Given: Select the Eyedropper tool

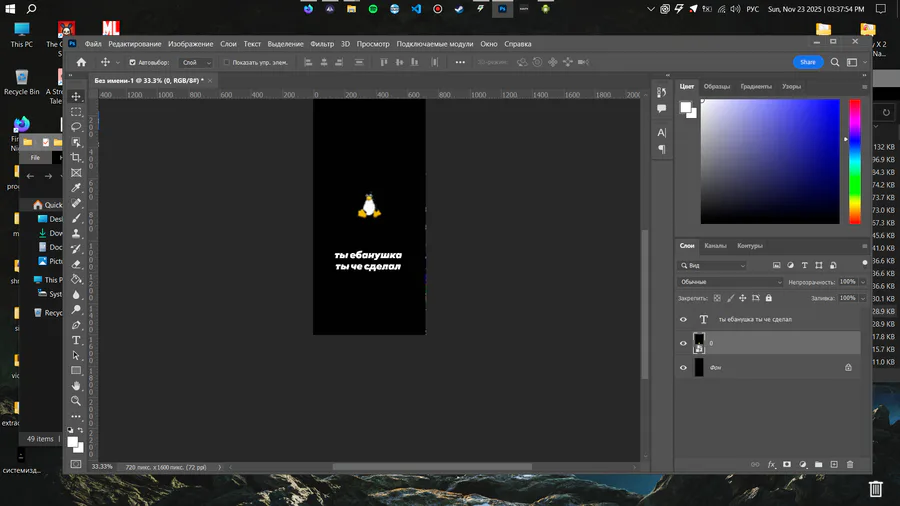Looking at the screenshot, I should (76, 188).
